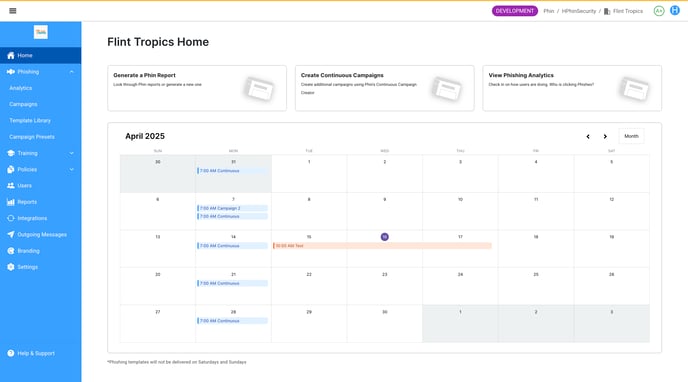Screen dimensions: 688x382
Task: Open the Reports menu item
Action: tap(40, 202)
